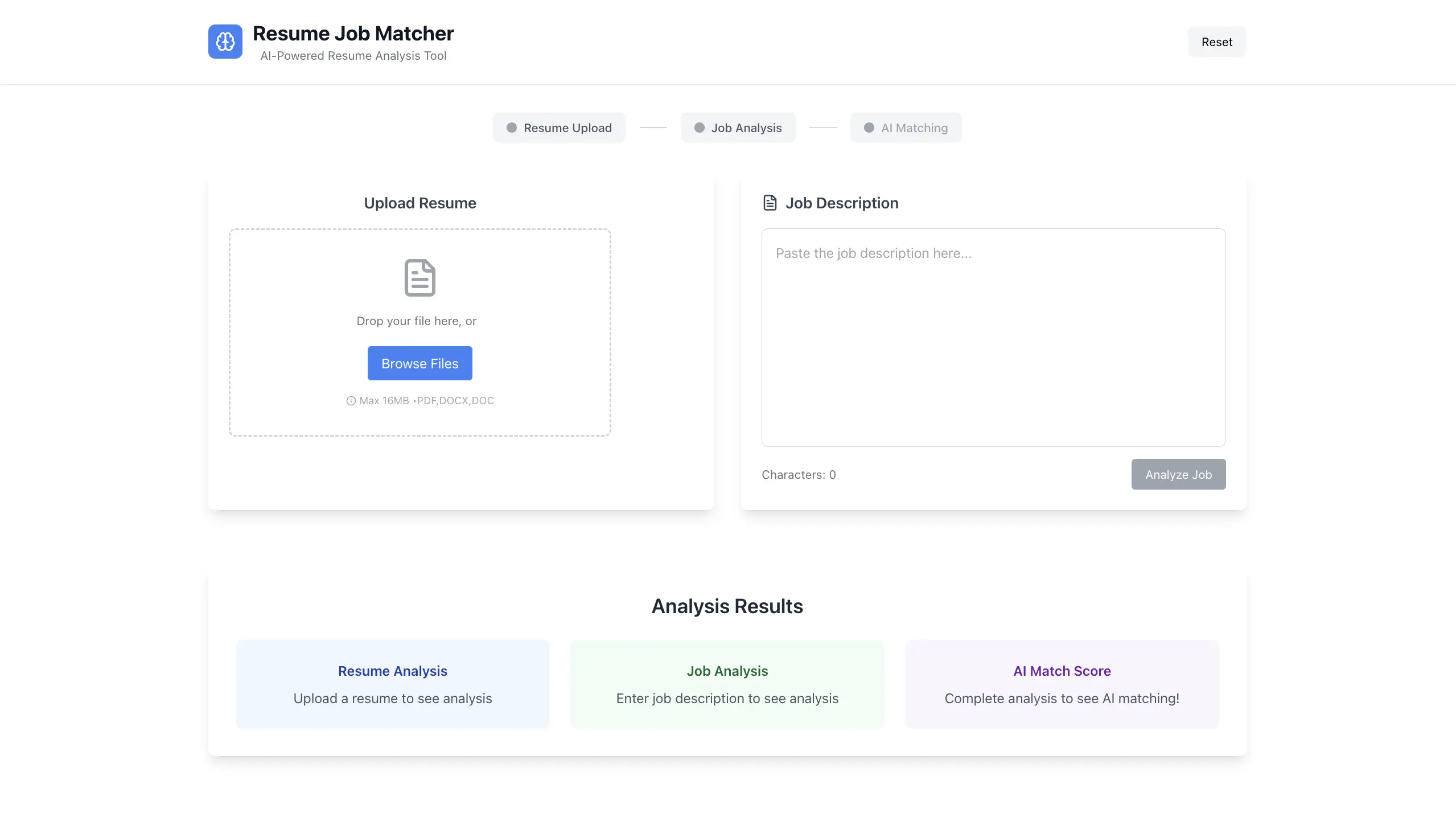The height and width of the screenshot is (813, 1456).
Task: Select the Resume Upload step
Action: coord(560,128)
